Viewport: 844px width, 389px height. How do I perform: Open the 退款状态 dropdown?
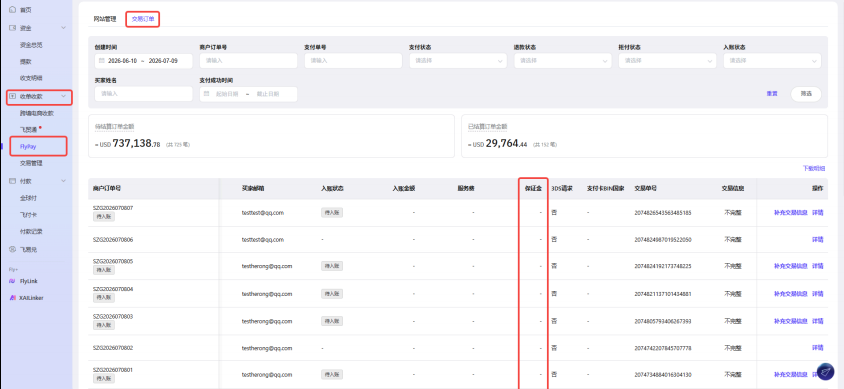[x=562, y=61]
